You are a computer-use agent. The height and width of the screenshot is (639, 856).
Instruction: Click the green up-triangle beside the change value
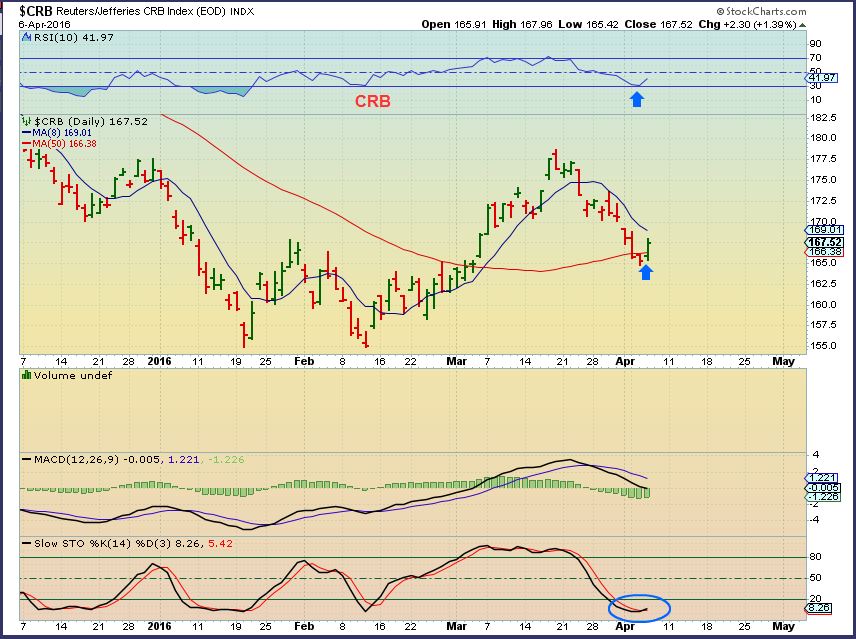coord(802,25)
